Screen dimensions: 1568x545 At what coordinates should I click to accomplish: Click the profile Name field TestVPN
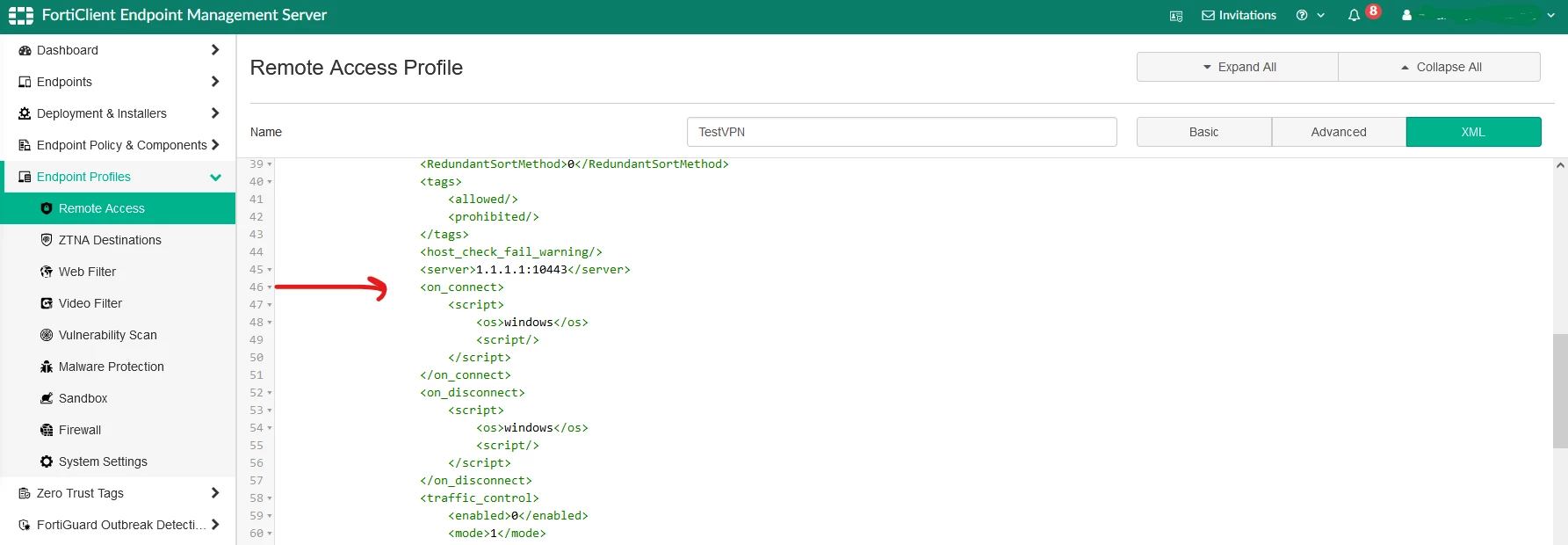(x=902, y=132)
